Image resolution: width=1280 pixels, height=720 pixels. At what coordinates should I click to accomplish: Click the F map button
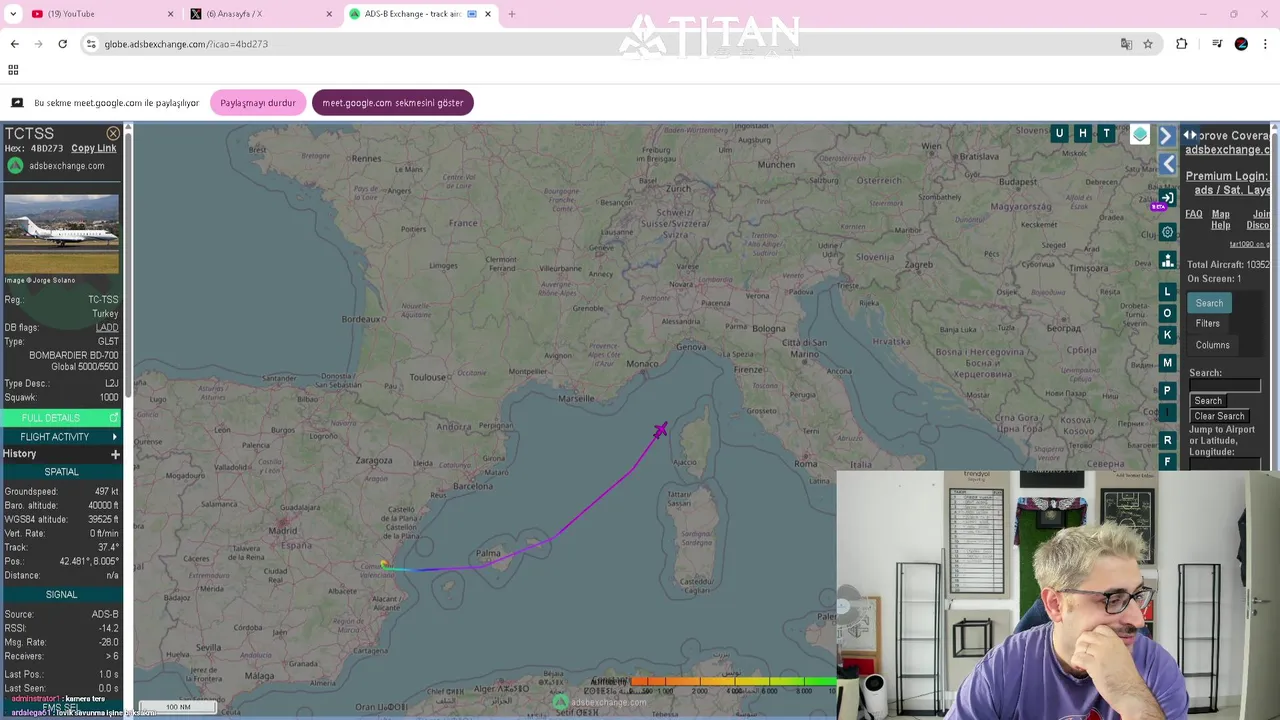click(1167, 462)
